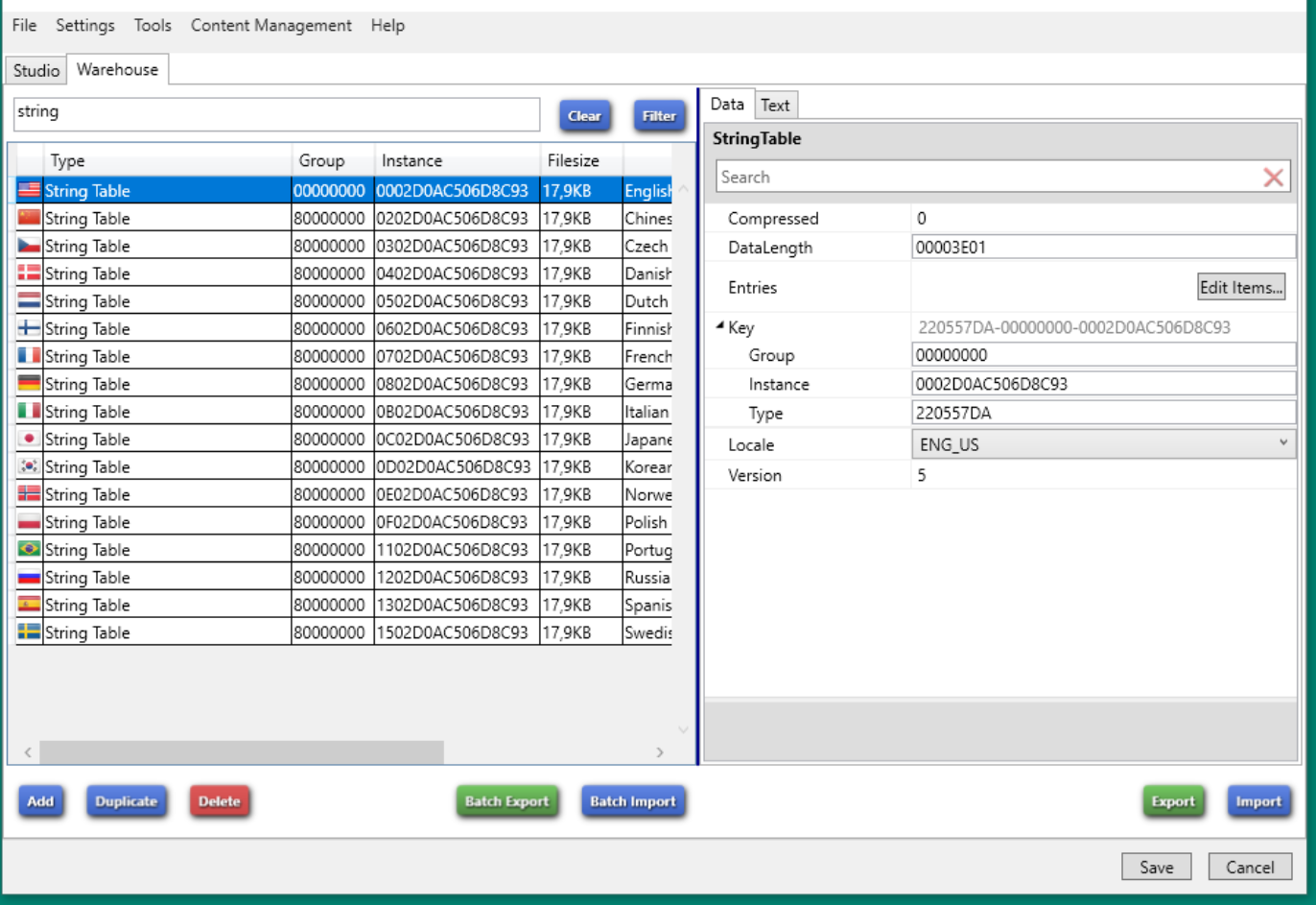
Task: Click the Duplicate button
Action: coord(126,801)
